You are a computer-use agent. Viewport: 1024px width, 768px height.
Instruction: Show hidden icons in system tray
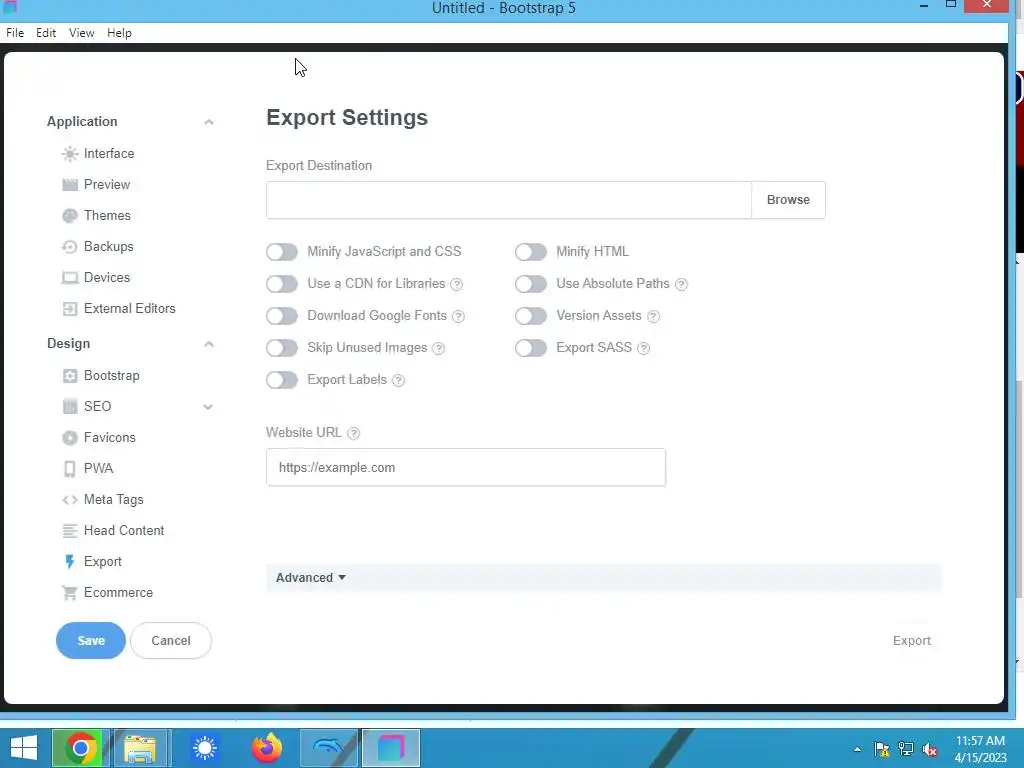pos(857,749)
